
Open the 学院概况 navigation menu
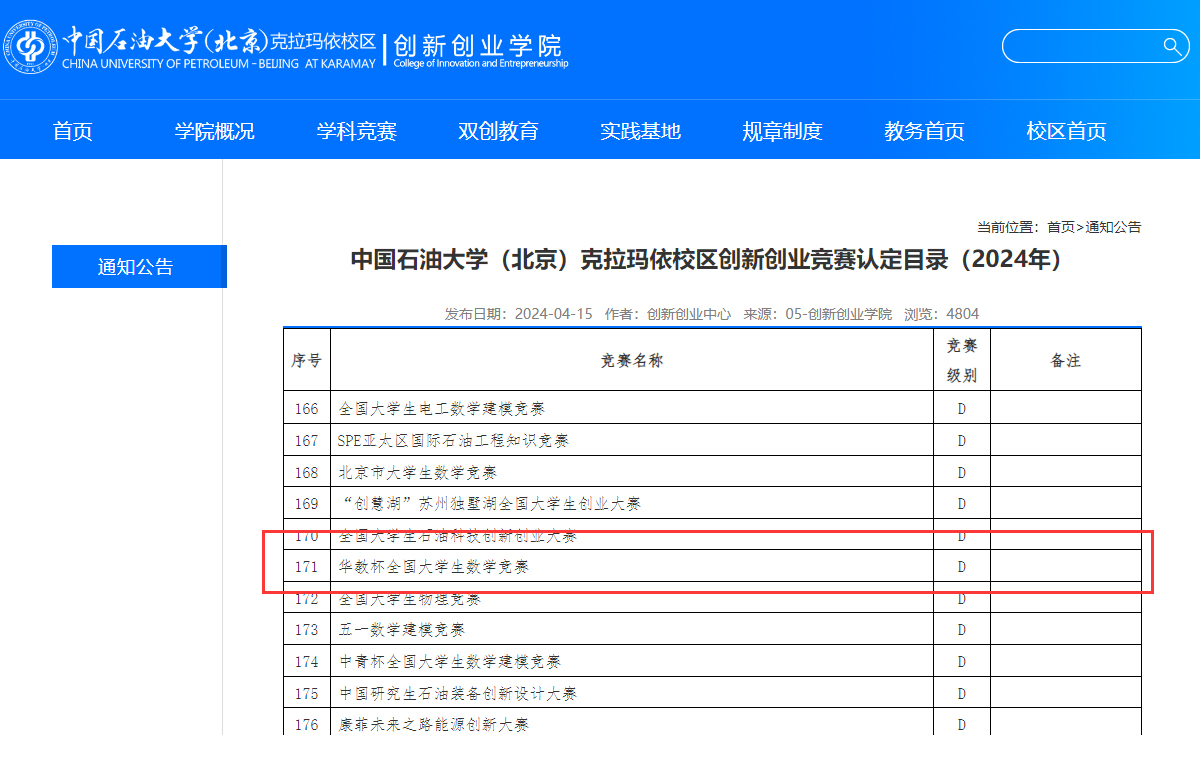coord(214,130)
